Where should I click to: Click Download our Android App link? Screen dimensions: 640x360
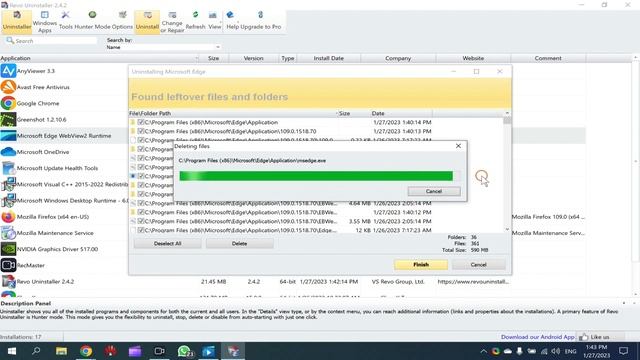tap(538, 337)
